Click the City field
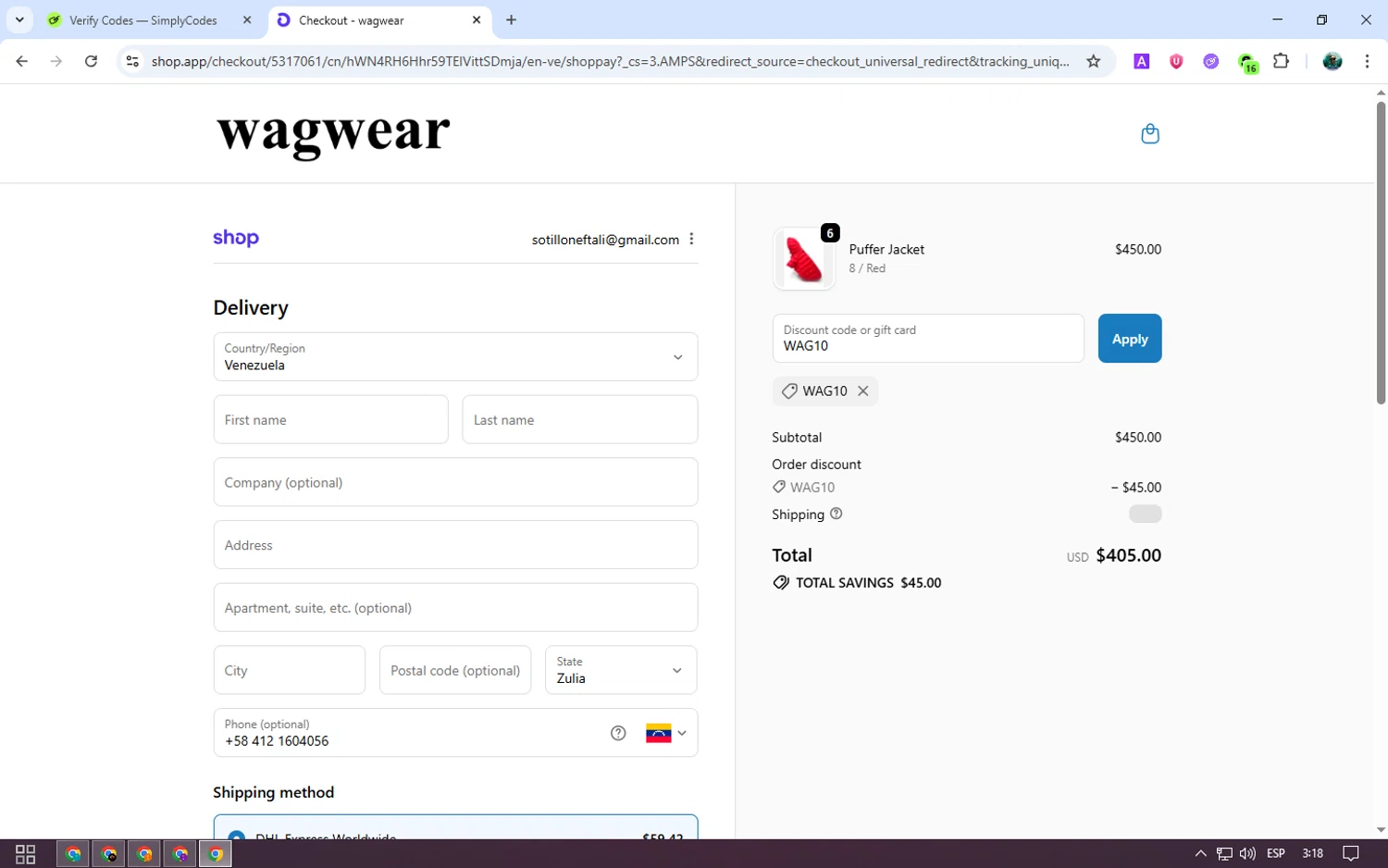1388x868 pixels. pyautogui.click(x=290, y=670)
